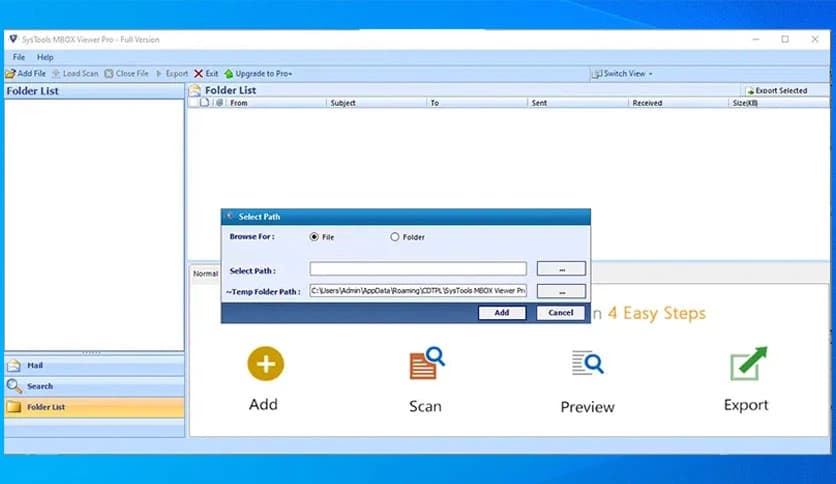836x484 pixels.
Task: Click the application logo in the title bar
Action: click(x=13, y=39)
